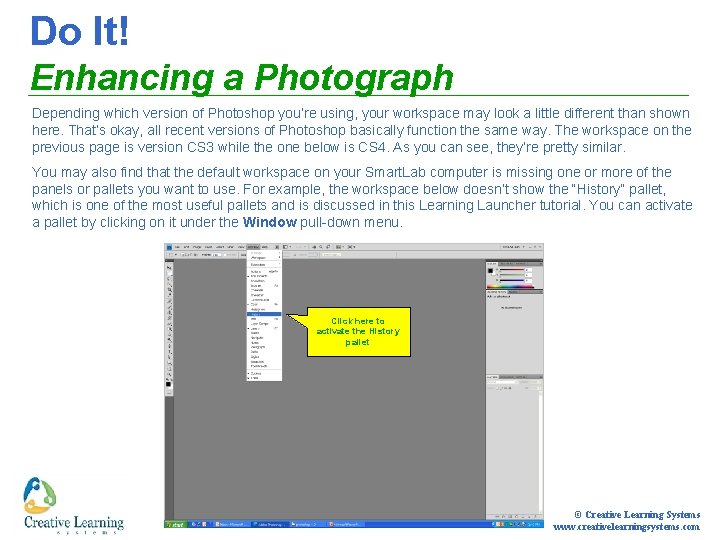Click the G value field in Color panel
720x540 pixels.
[529, 275]
